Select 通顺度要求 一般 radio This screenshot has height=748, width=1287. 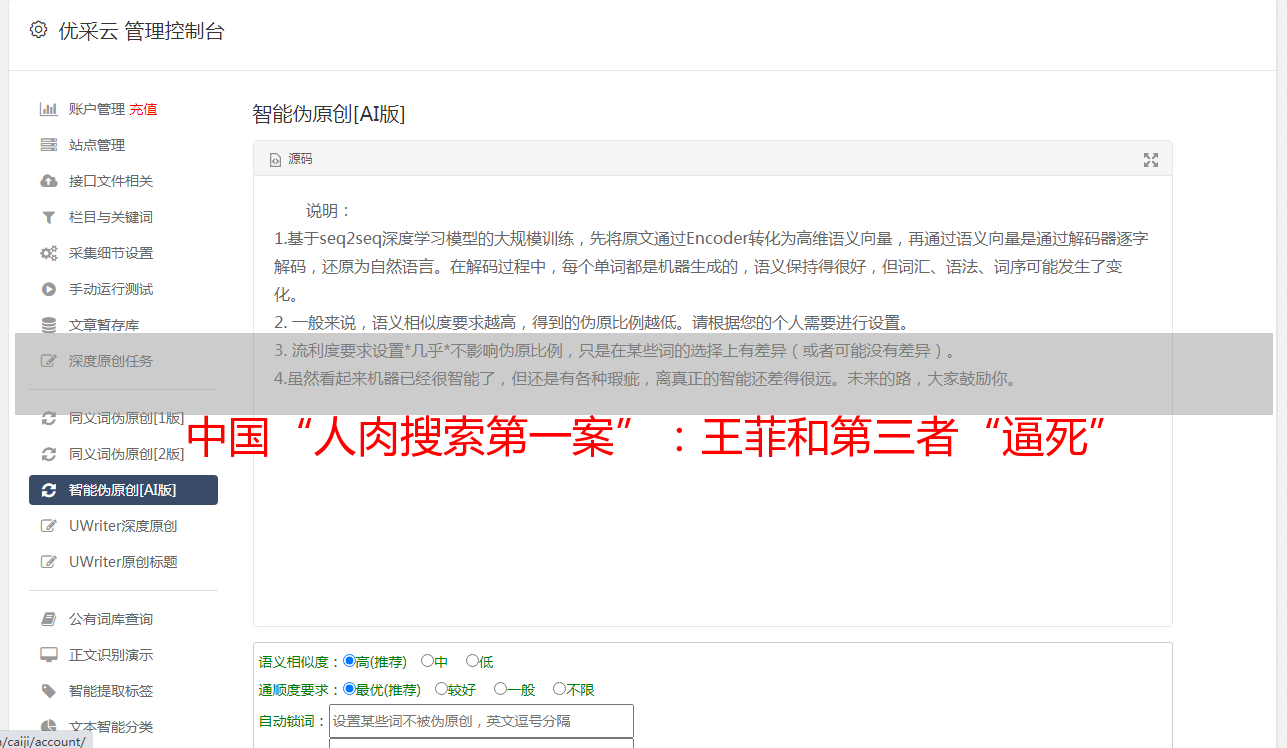500,689
